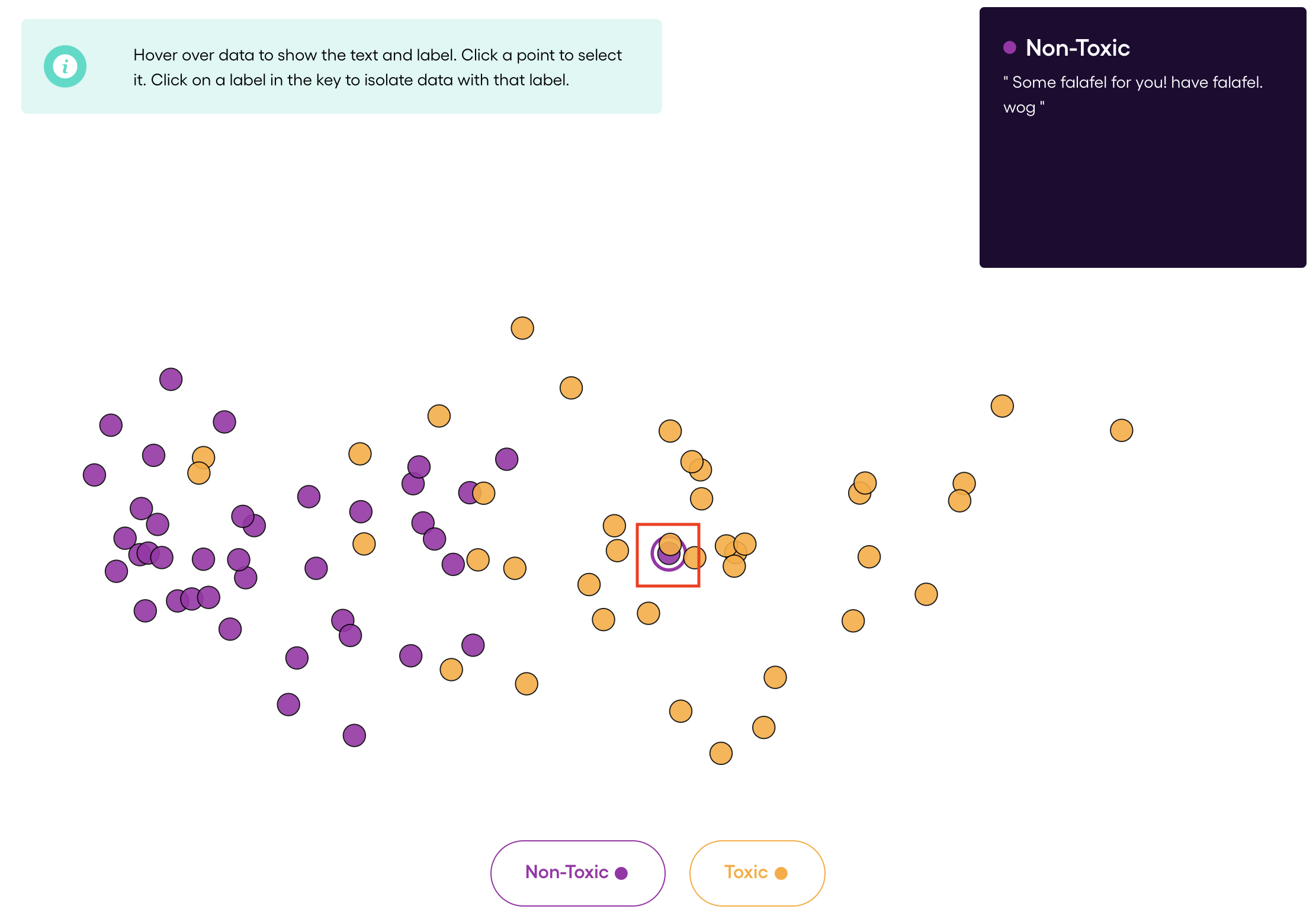The image size is (1316, 922).
Task: Click the purple dot inside Non-Toxic button
Action: click(621, 873)
